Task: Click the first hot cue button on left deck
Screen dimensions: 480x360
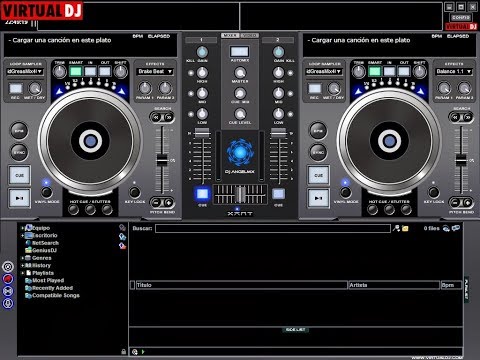Action: 73,210
